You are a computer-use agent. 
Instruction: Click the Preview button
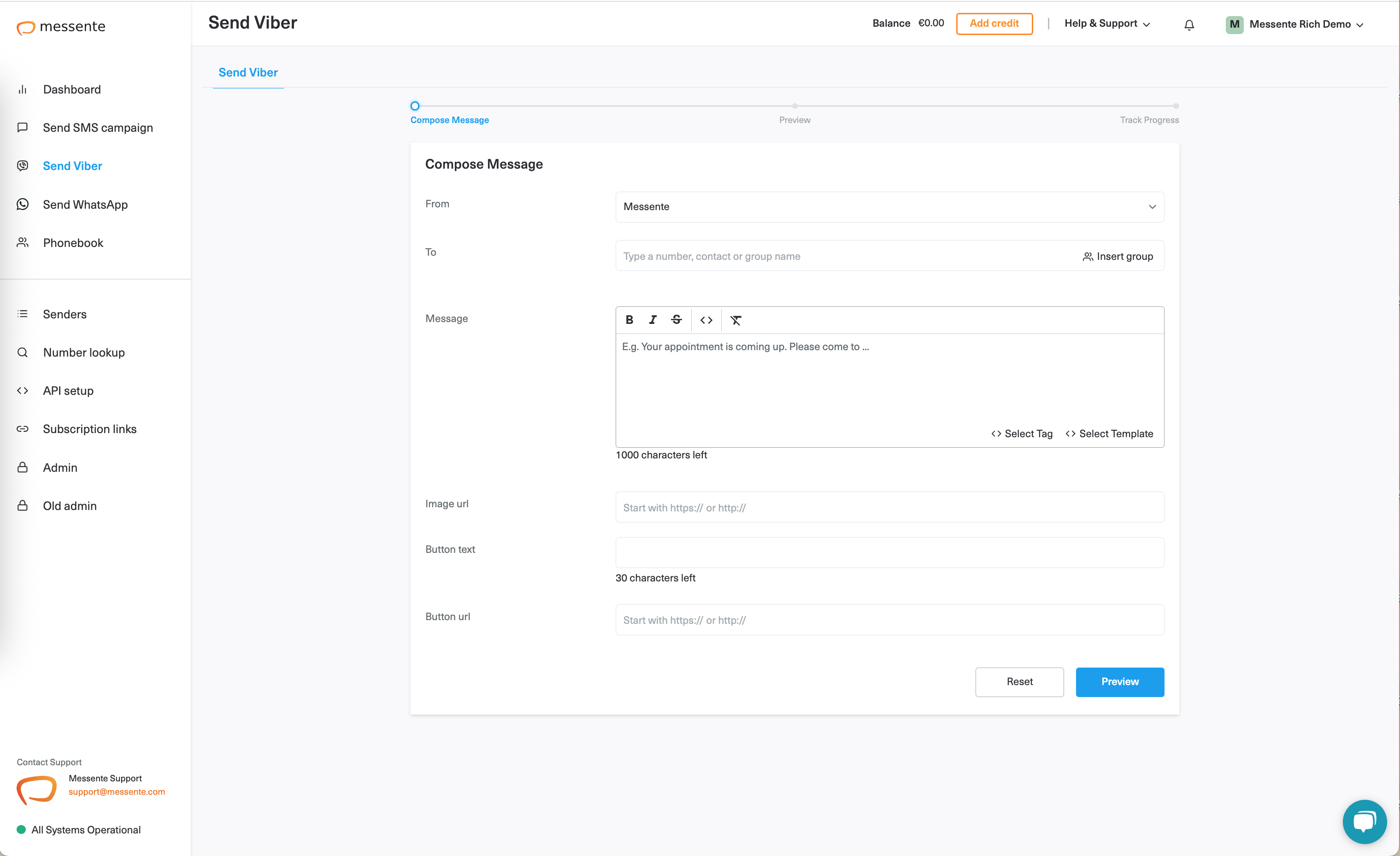click(1119, 681)
